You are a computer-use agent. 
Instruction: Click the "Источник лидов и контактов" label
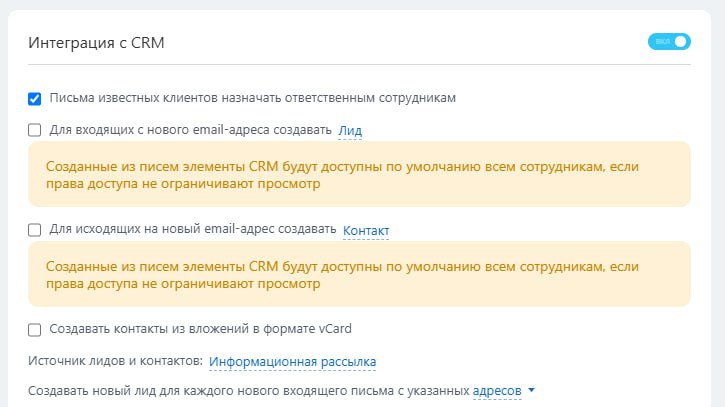click(x=115, y=361)
